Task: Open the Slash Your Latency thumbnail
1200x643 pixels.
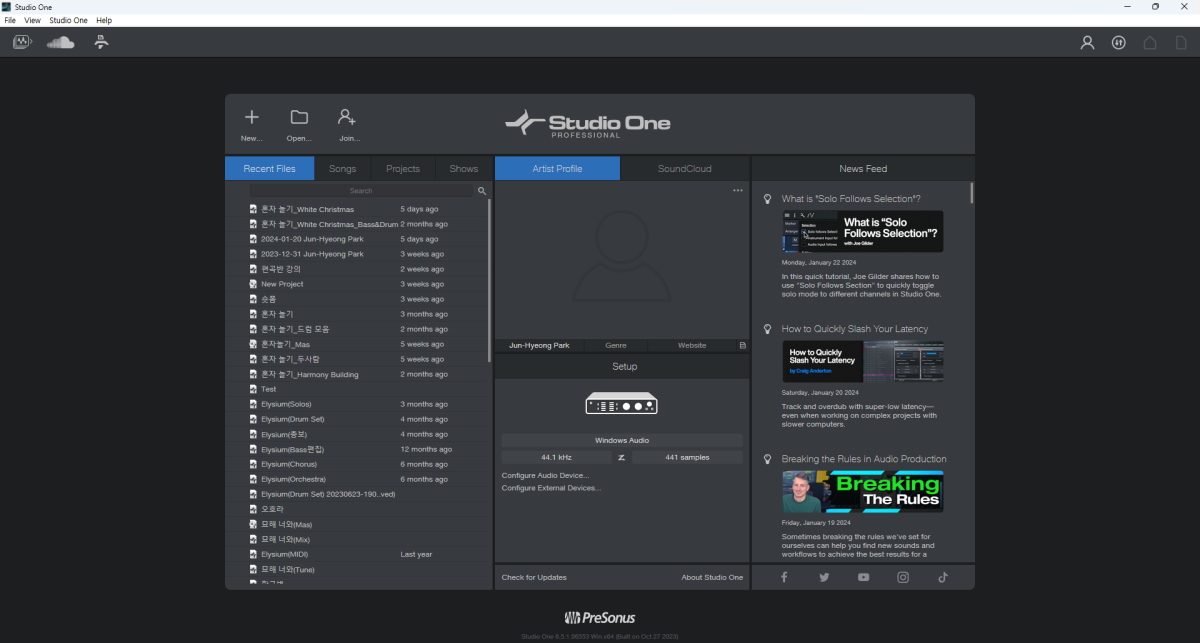Action: (x=863, y=362)
